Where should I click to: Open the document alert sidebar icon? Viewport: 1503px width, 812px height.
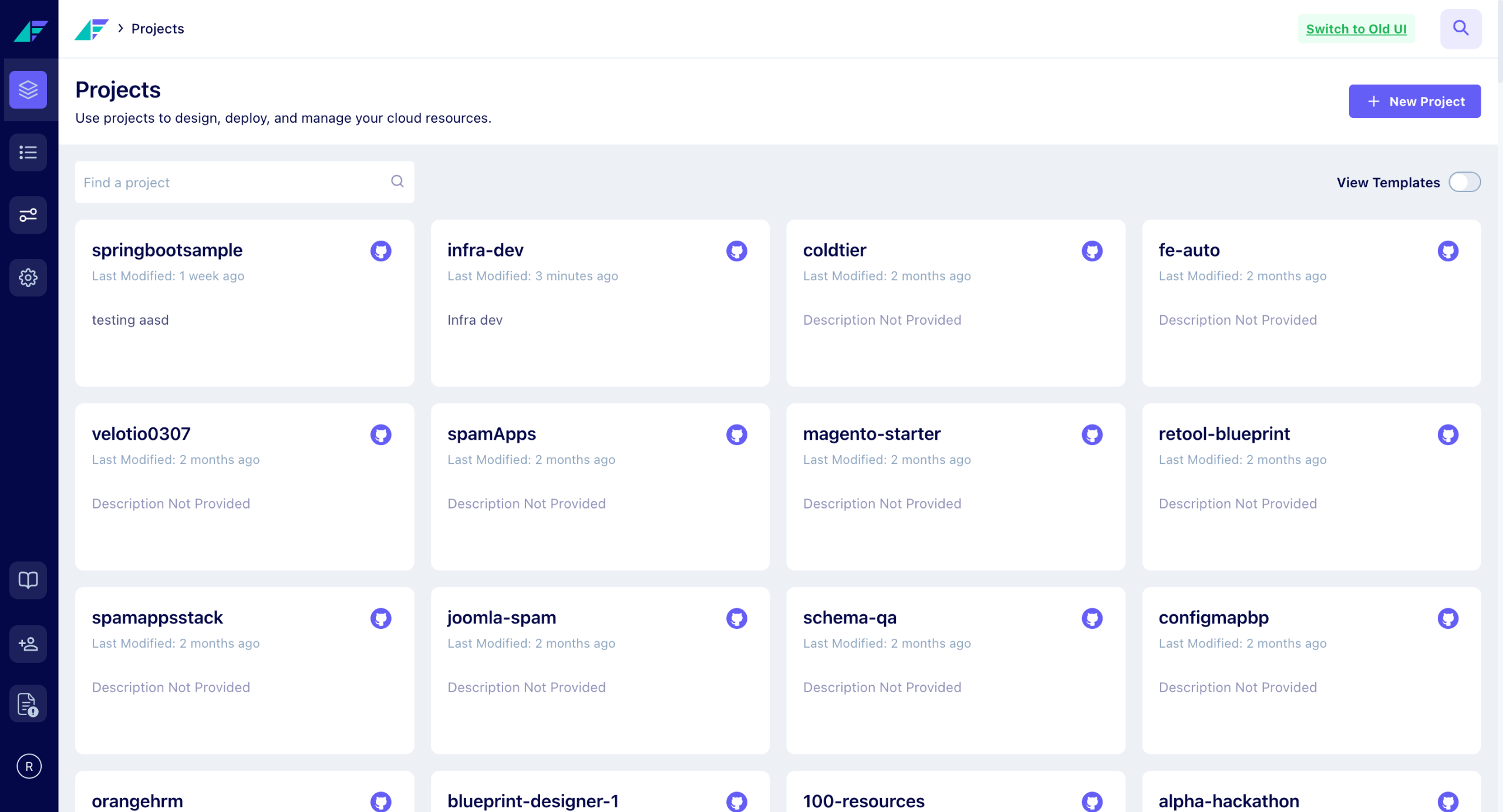pyautogui.click(x=28, y=704)
